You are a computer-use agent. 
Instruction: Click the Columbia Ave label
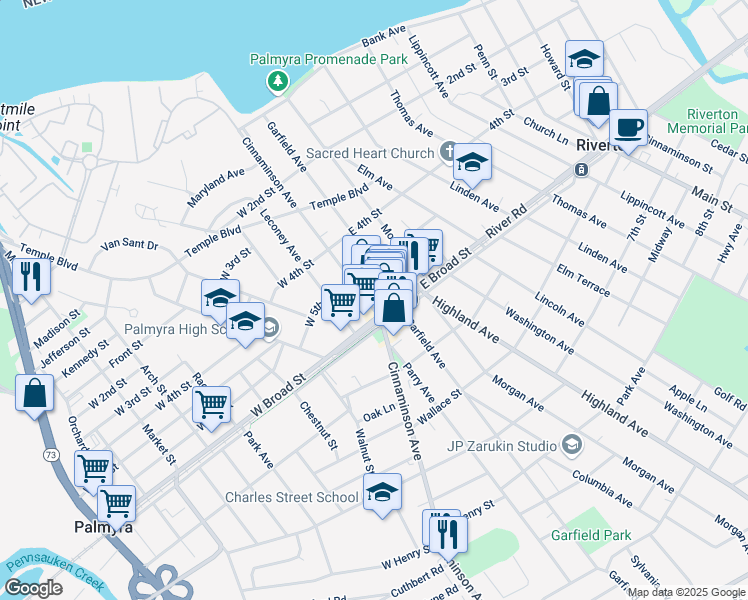pos(602,489)
